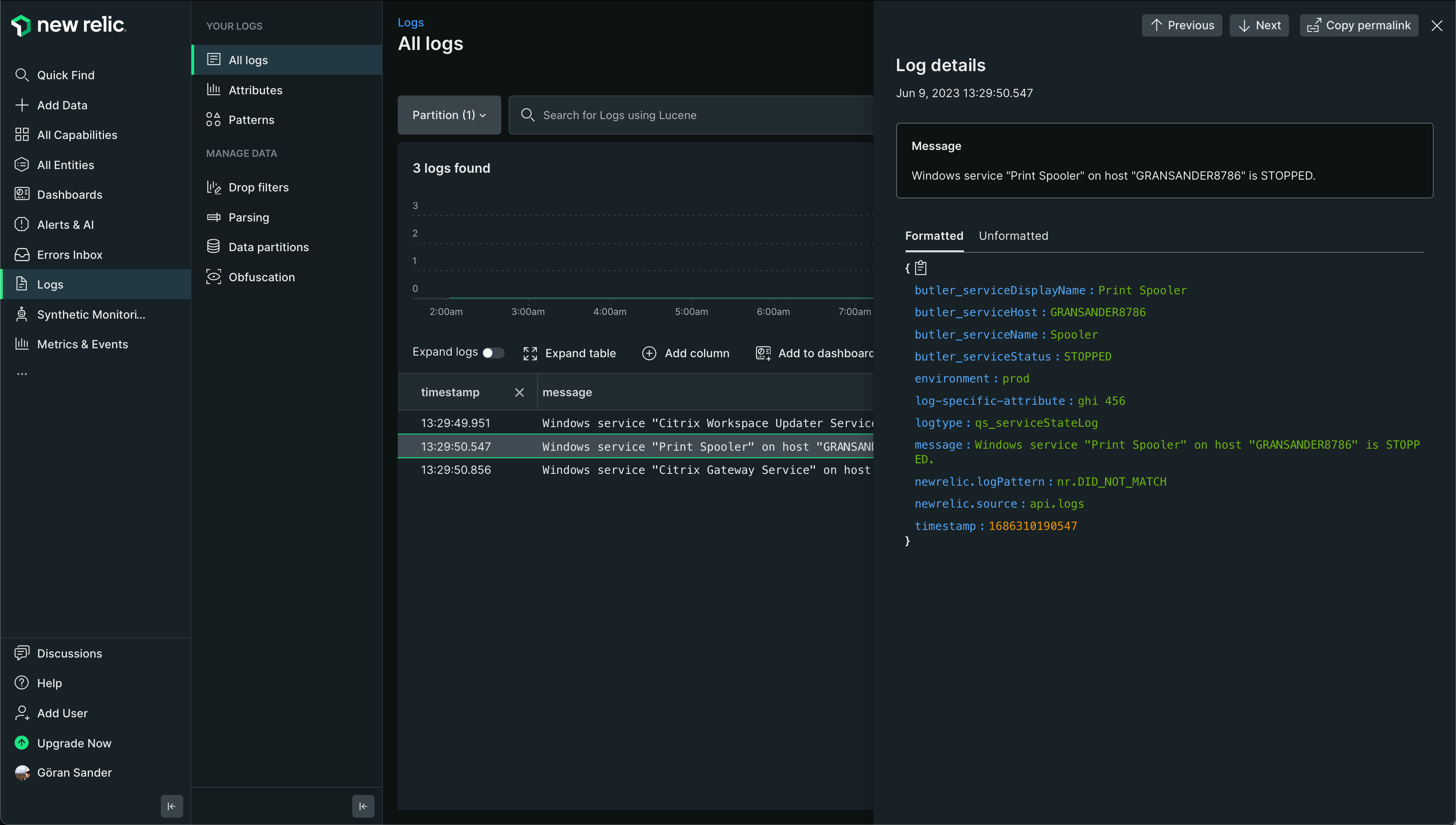1456x825 pixels.
Task: Click the Patterns icon in Your Logs
Action: 214,119
